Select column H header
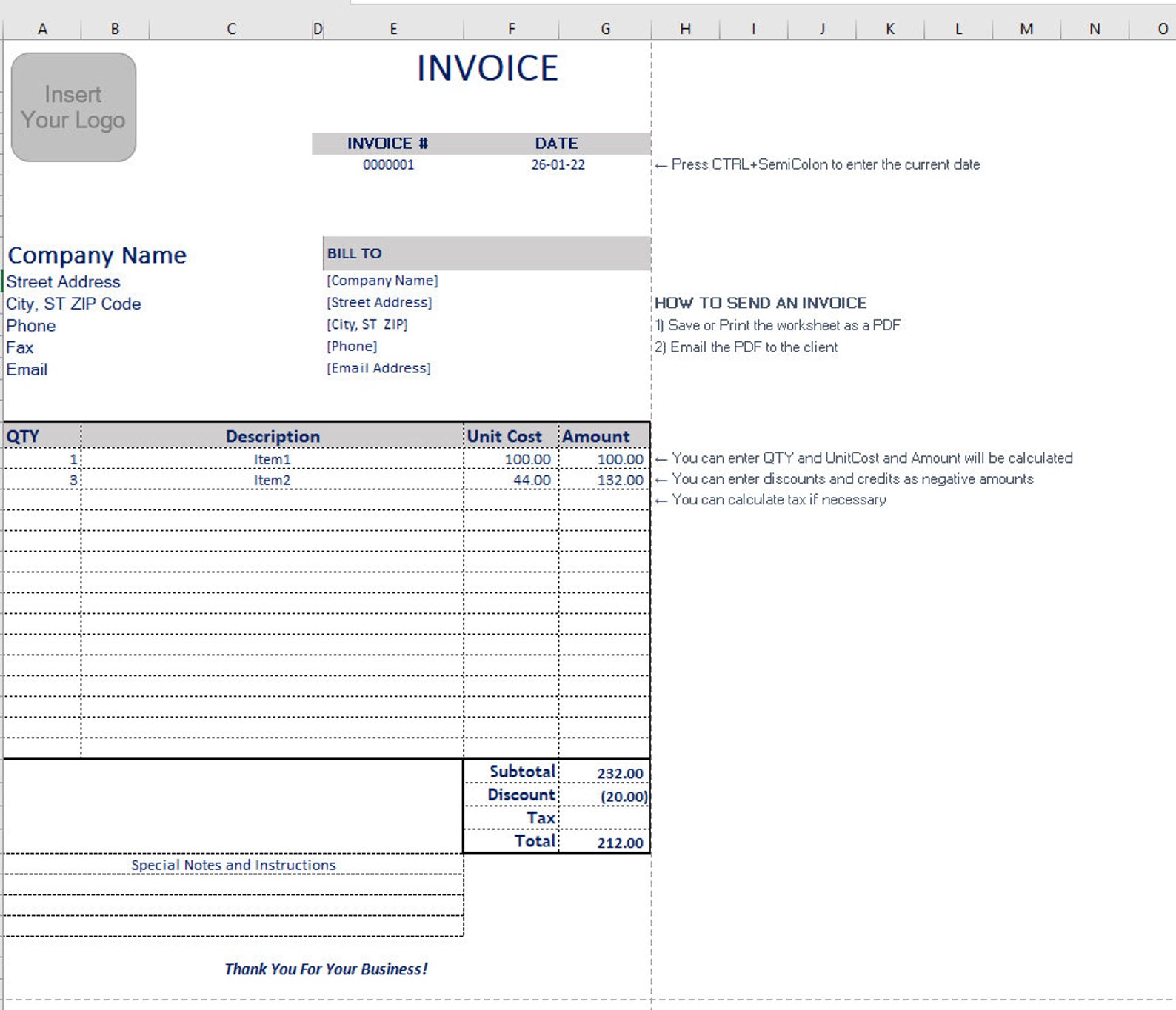 click(x=685, y=29)
